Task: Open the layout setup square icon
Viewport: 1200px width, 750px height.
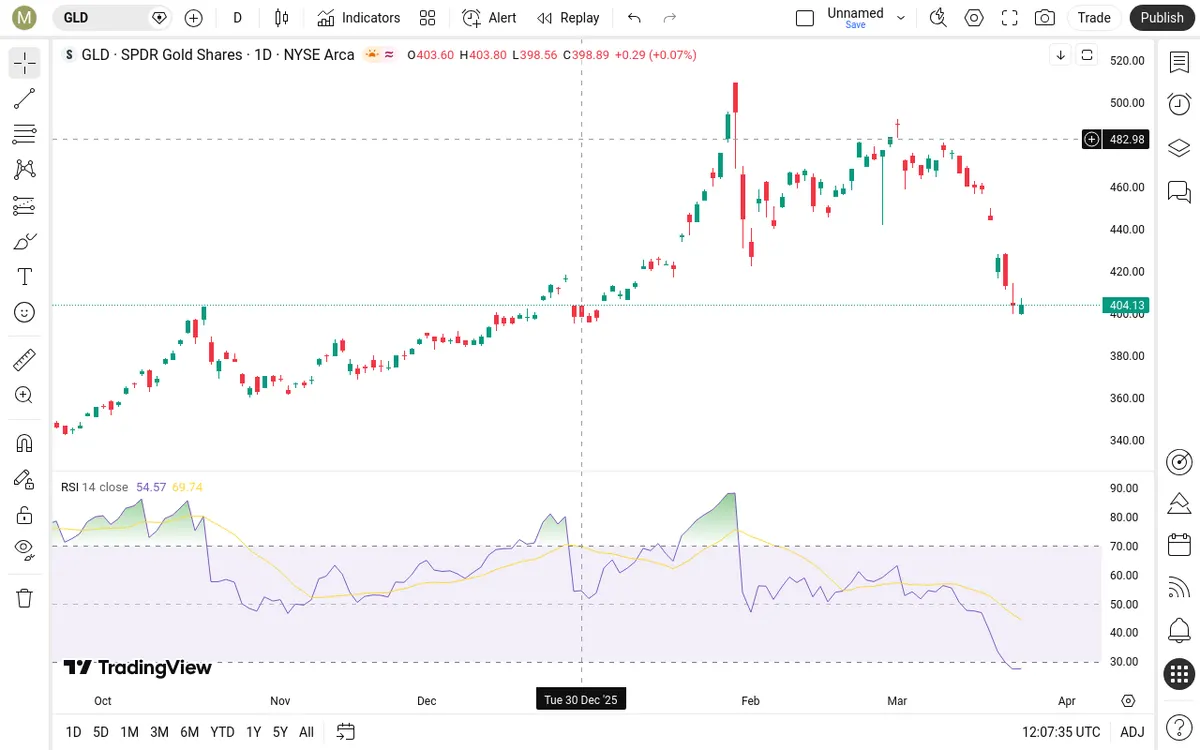Action: (805, 17)
